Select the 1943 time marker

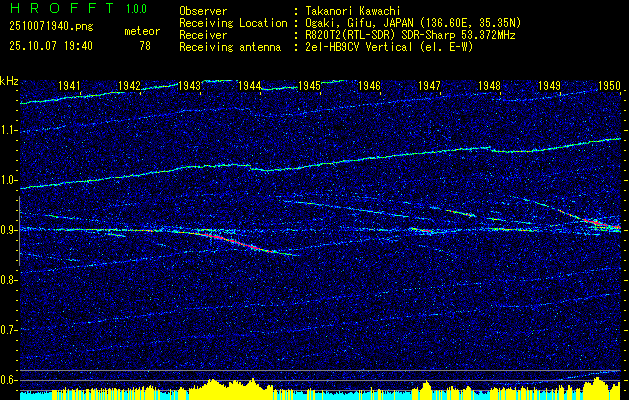point(189,86)
